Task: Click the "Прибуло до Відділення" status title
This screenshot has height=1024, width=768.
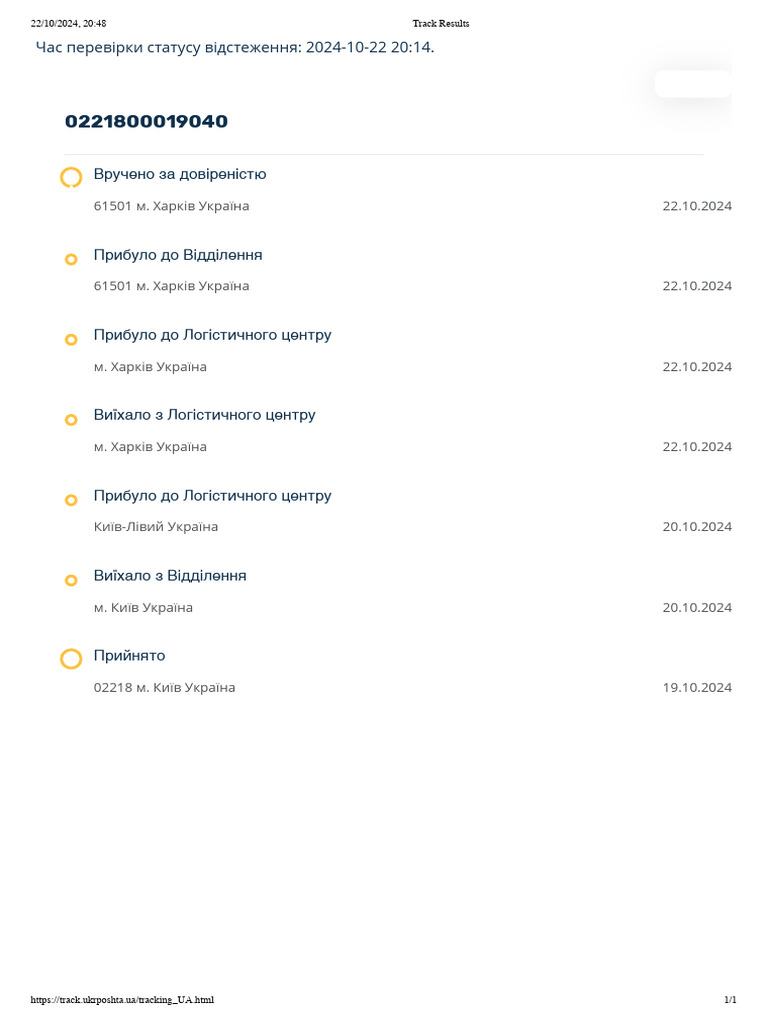Action: (178, 255)
